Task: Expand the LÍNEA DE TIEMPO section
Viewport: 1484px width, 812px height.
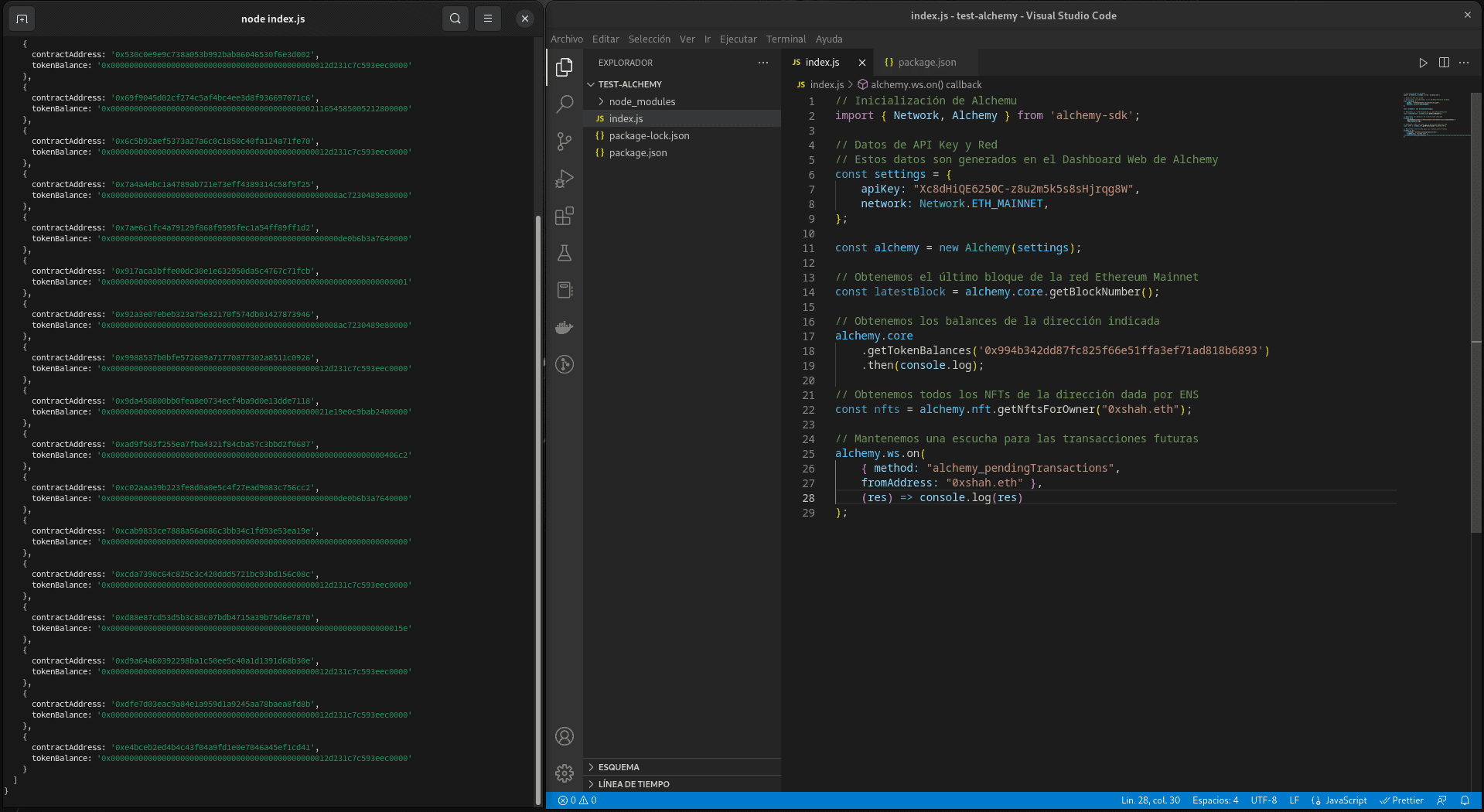Action: click(682, 784)
